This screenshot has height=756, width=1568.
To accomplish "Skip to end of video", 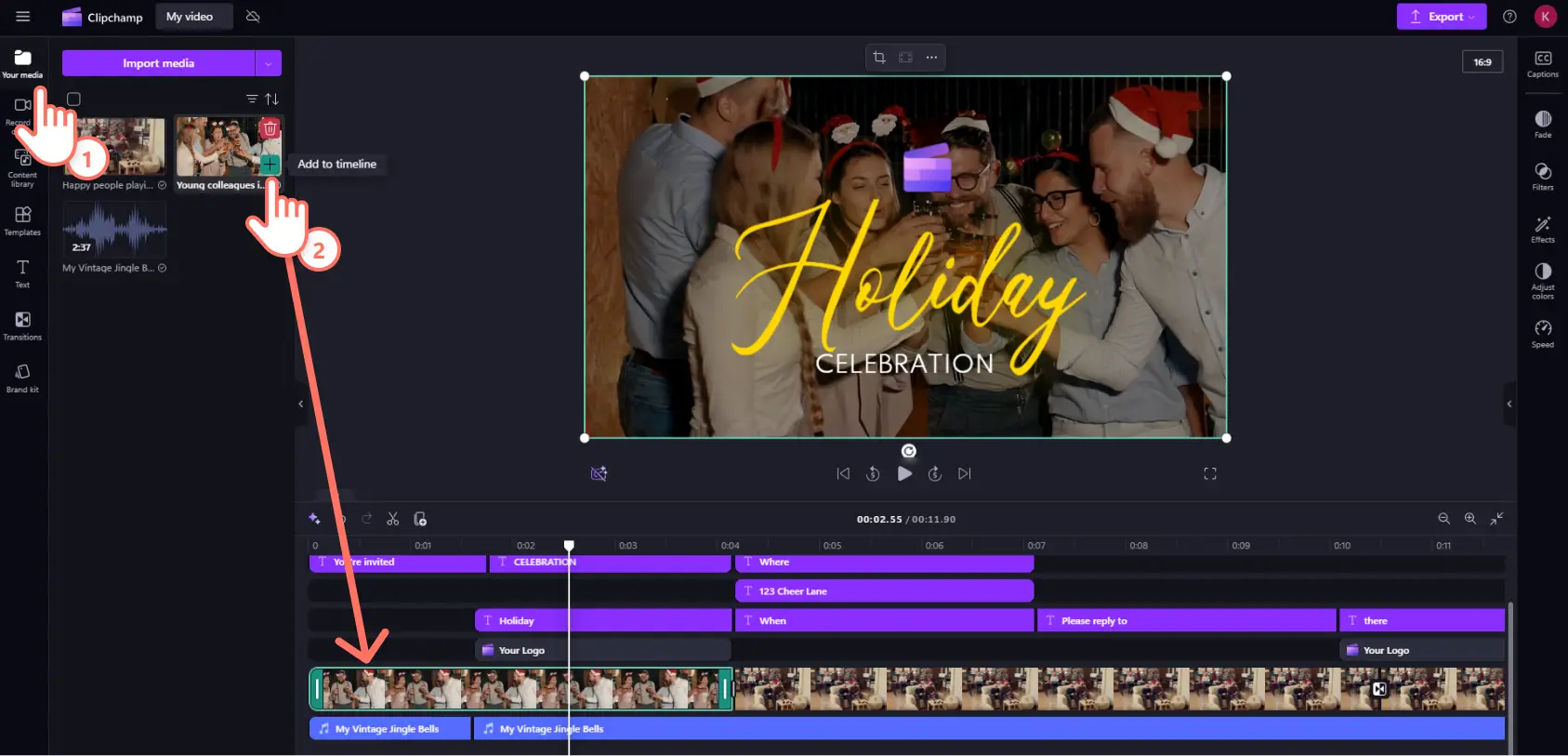I will [x=965, y=473].
